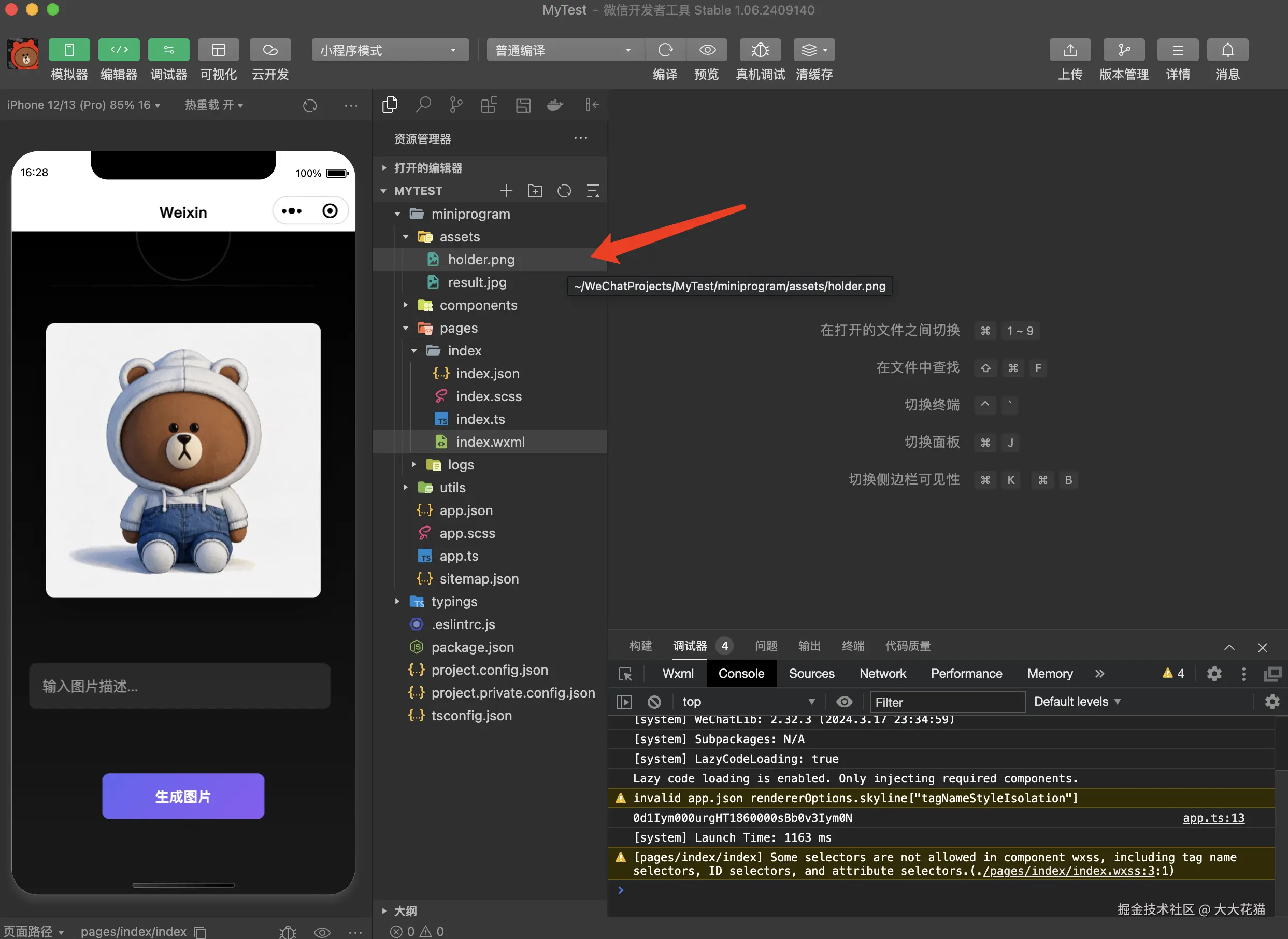The image size is (1288, 939).
Task: Open index.ts in the file tree
Action: tap(480, 419)
